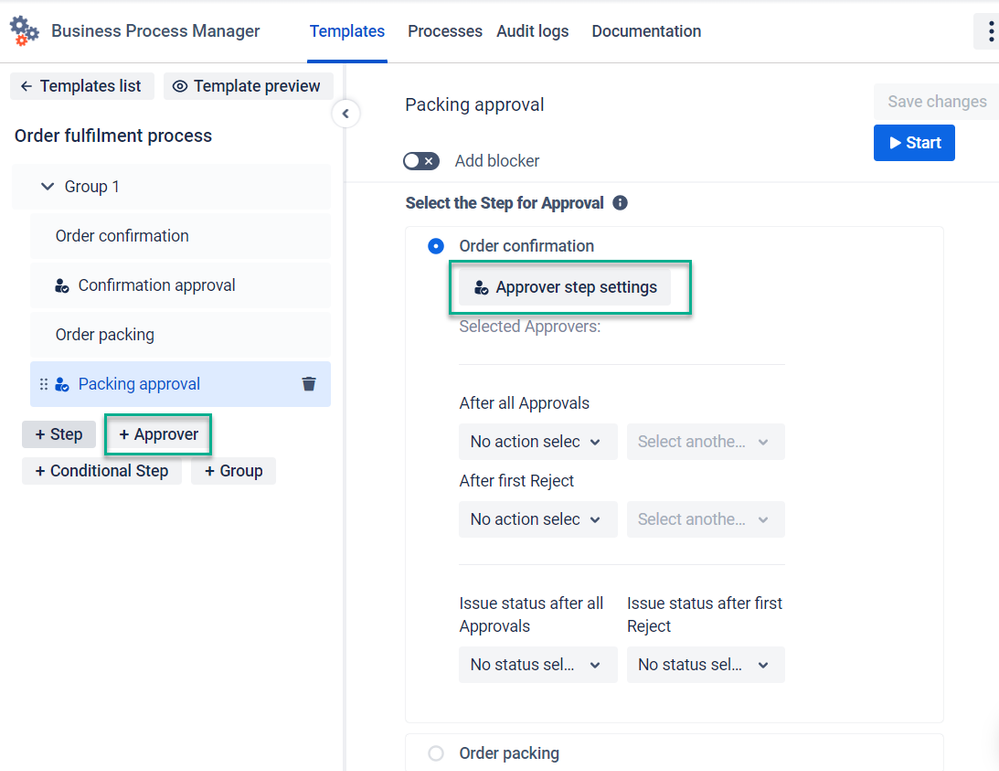Click the drag handle on Packing approval
Screen dimensions: 999x771
43,384
